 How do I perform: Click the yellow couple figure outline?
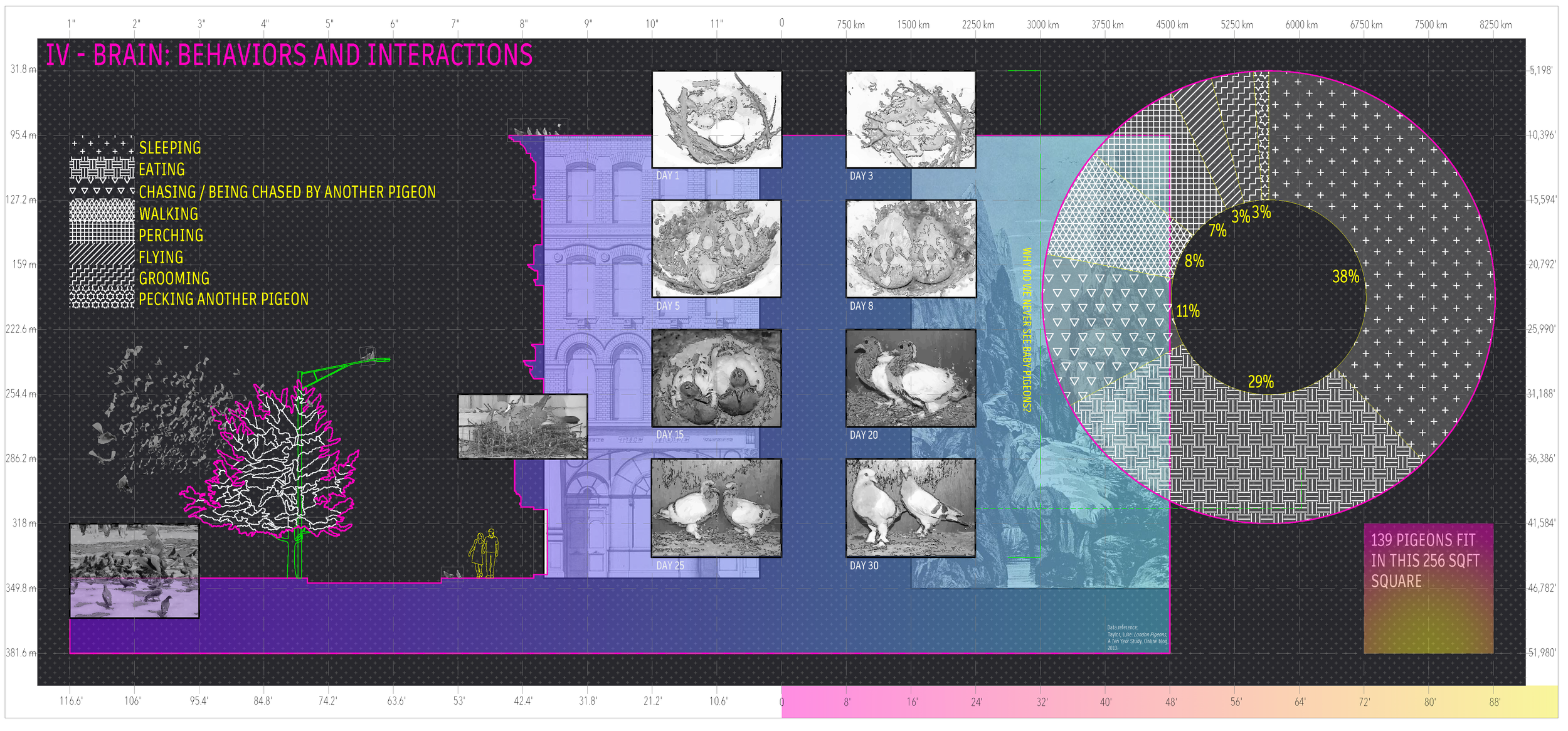click(484, 553)
